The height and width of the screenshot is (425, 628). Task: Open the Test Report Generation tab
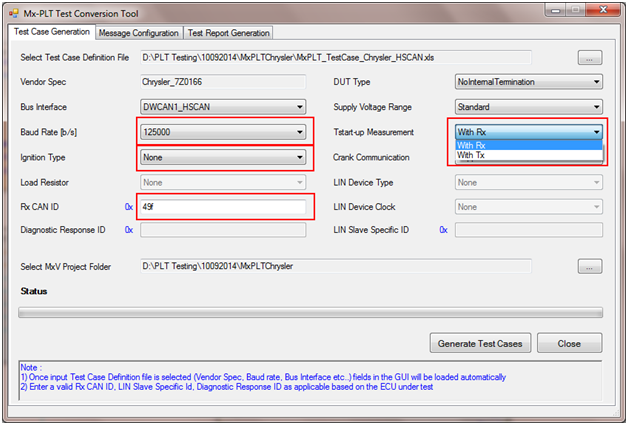click(228, 33)
